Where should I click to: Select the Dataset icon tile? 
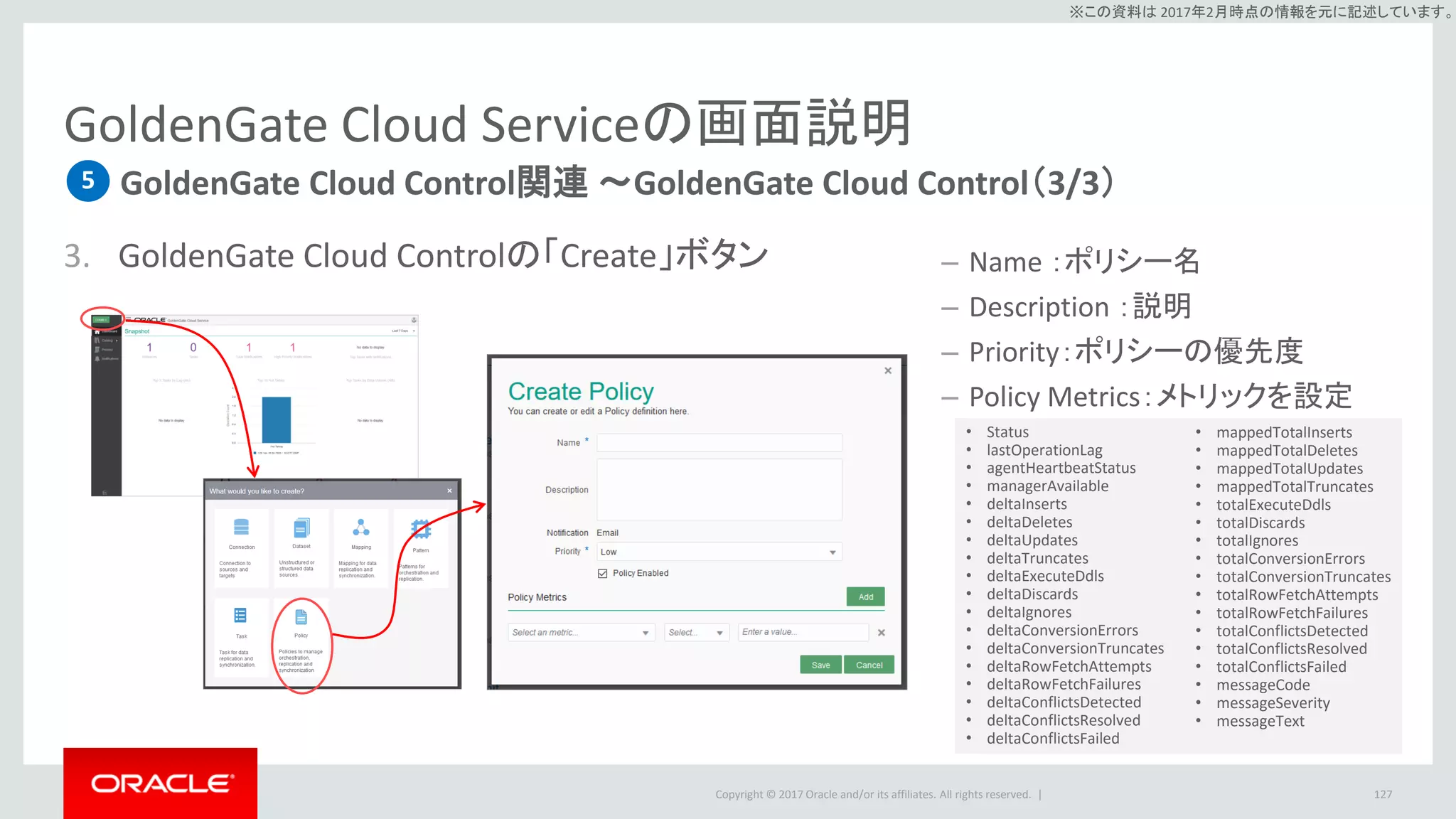[x=301, y=528]
